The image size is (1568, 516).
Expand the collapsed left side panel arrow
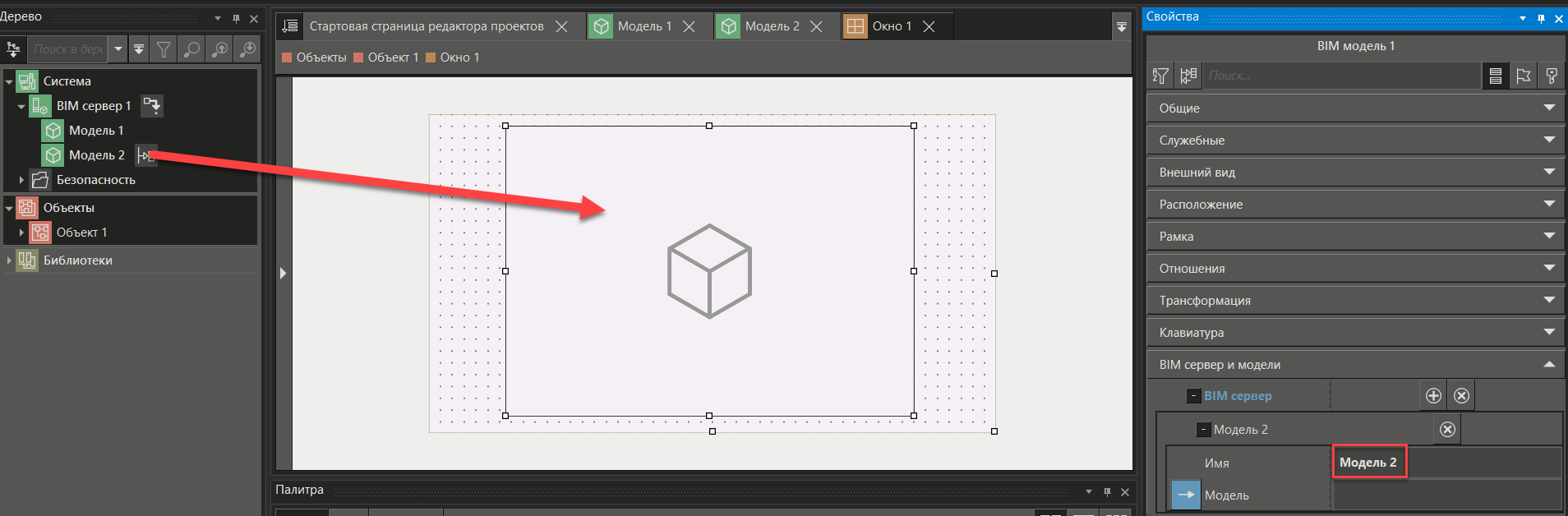[283, 273]
